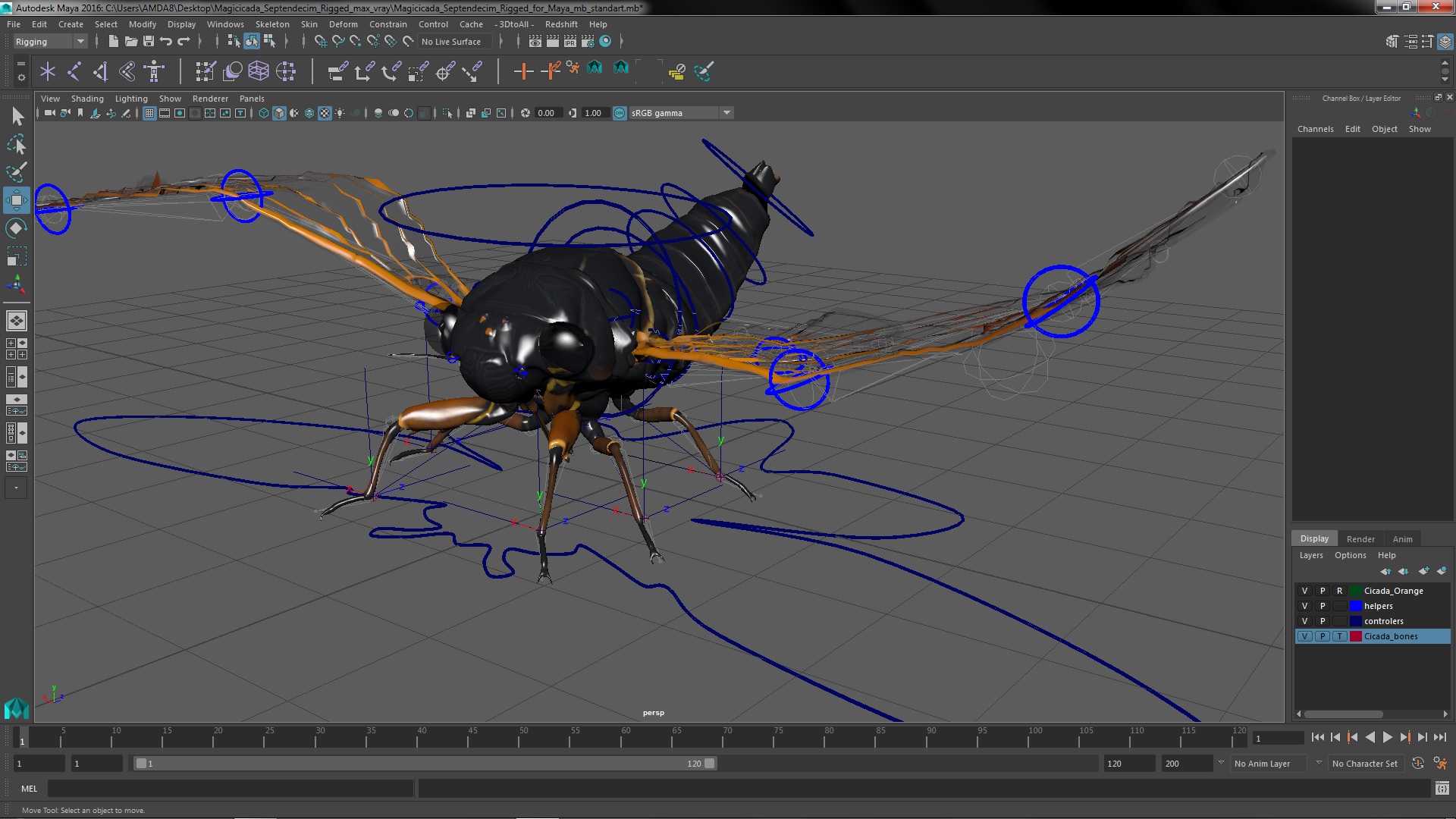The image size is (1456, 819).
Task: Toggle visibility of helpers layer
Action: click(x=1304, y=606)
